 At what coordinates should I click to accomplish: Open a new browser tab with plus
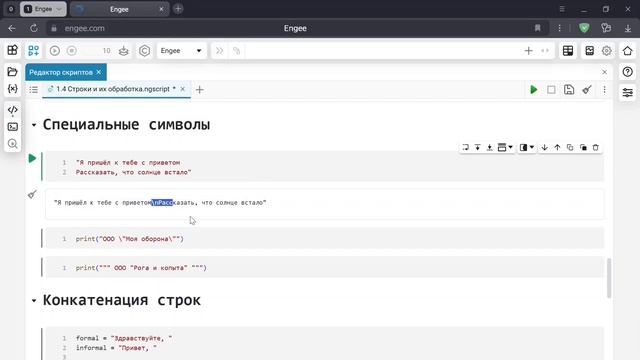click(x=178, y=9)
